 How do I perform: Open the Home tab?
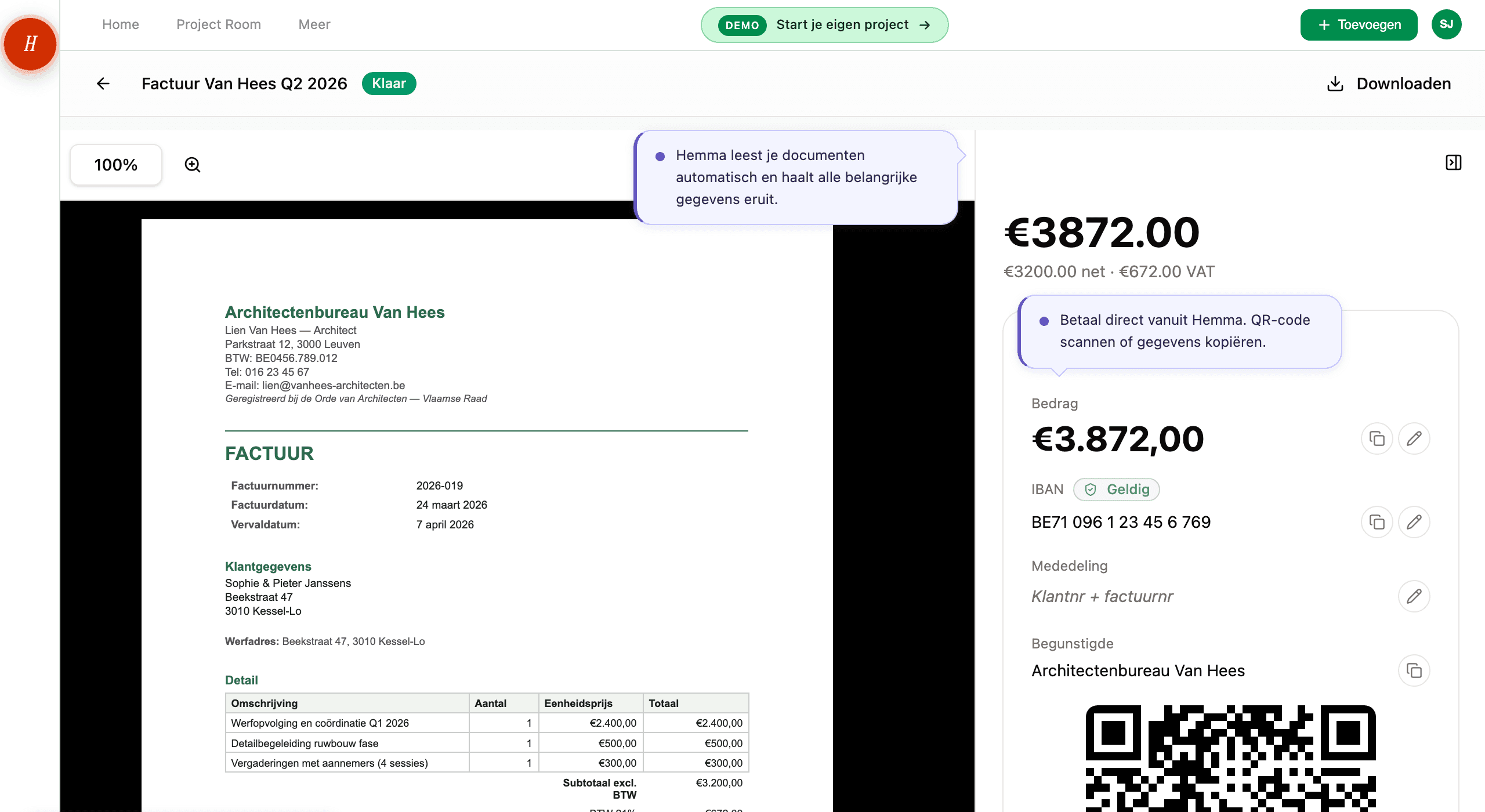click(121, 24)
